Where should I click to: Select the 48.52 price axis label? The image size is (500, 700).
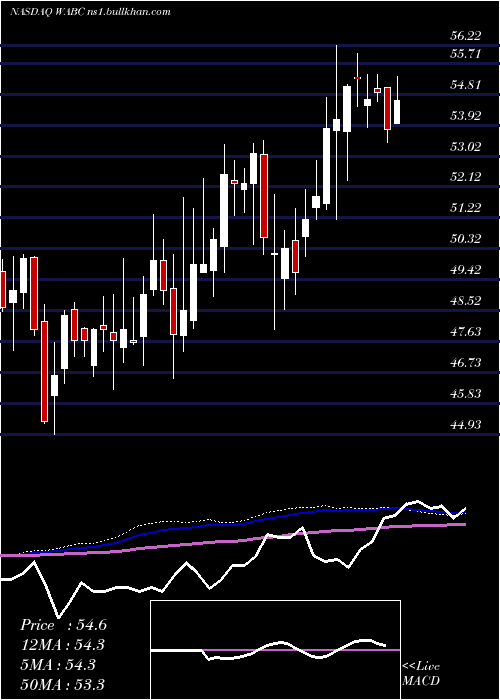(x=466, y=301)
